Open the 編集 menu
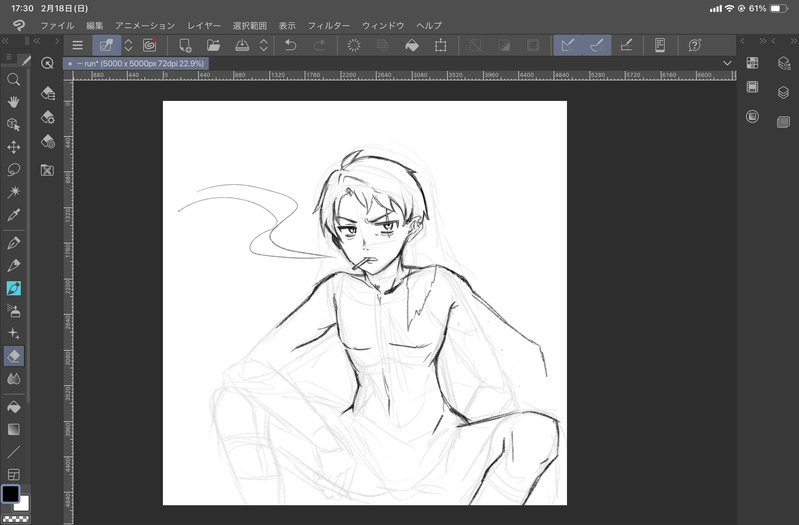 coord(95,25)
